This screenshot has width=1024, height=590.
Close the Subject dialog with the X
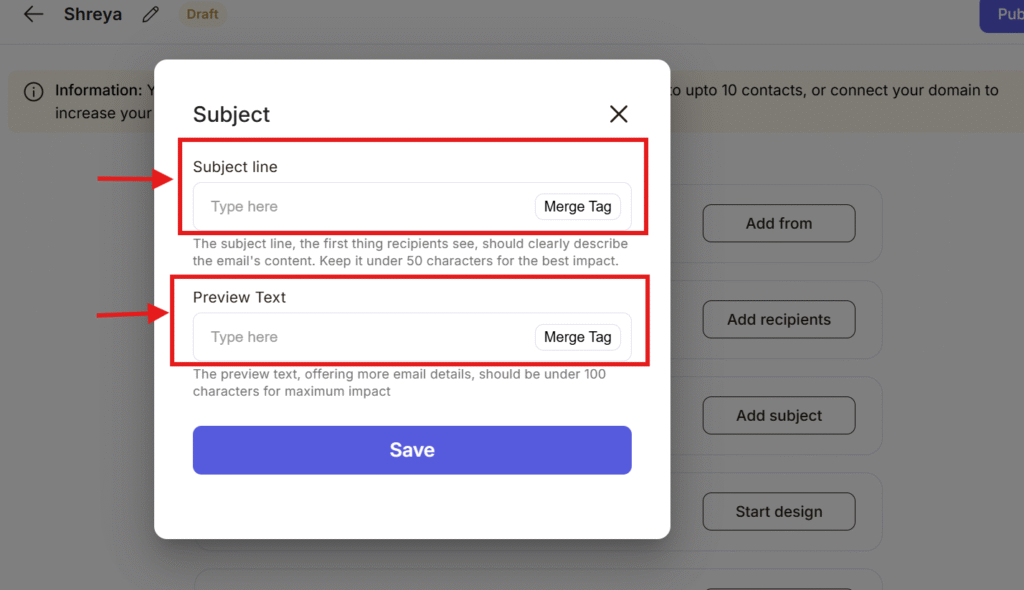tap(619, 114)
